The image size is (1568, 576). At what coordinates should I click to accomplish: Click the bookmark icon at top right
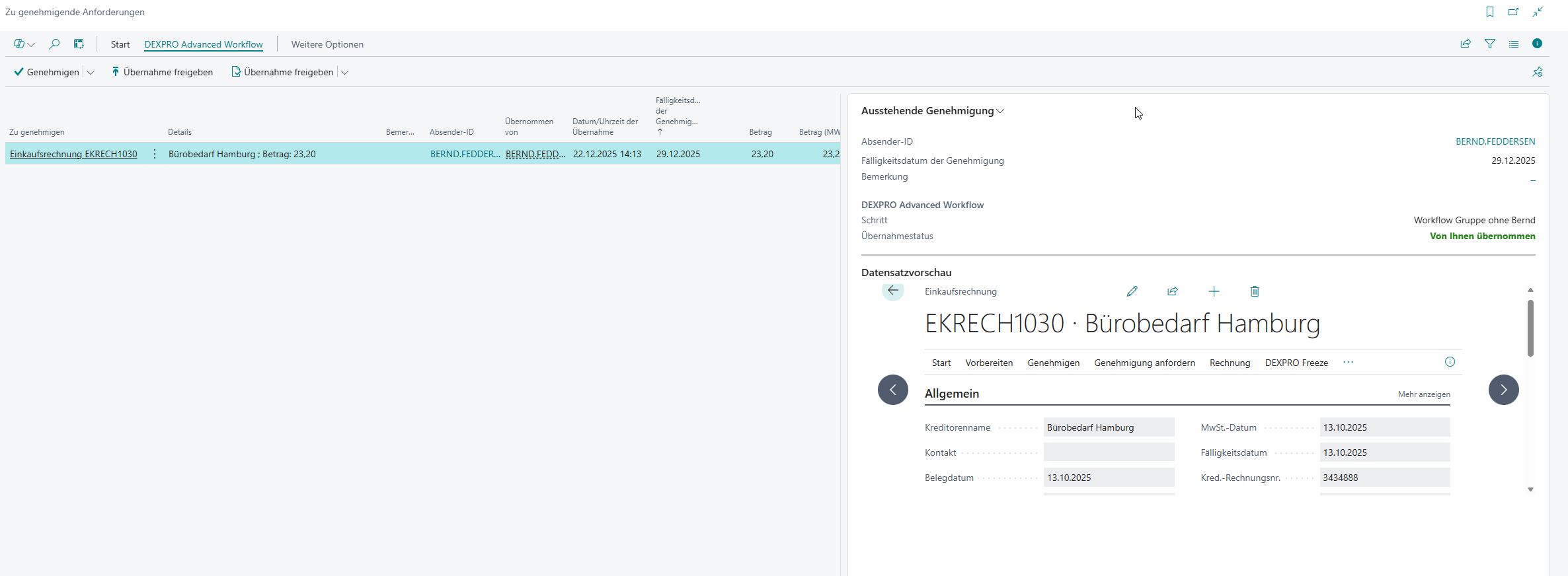click(1490, 12)
